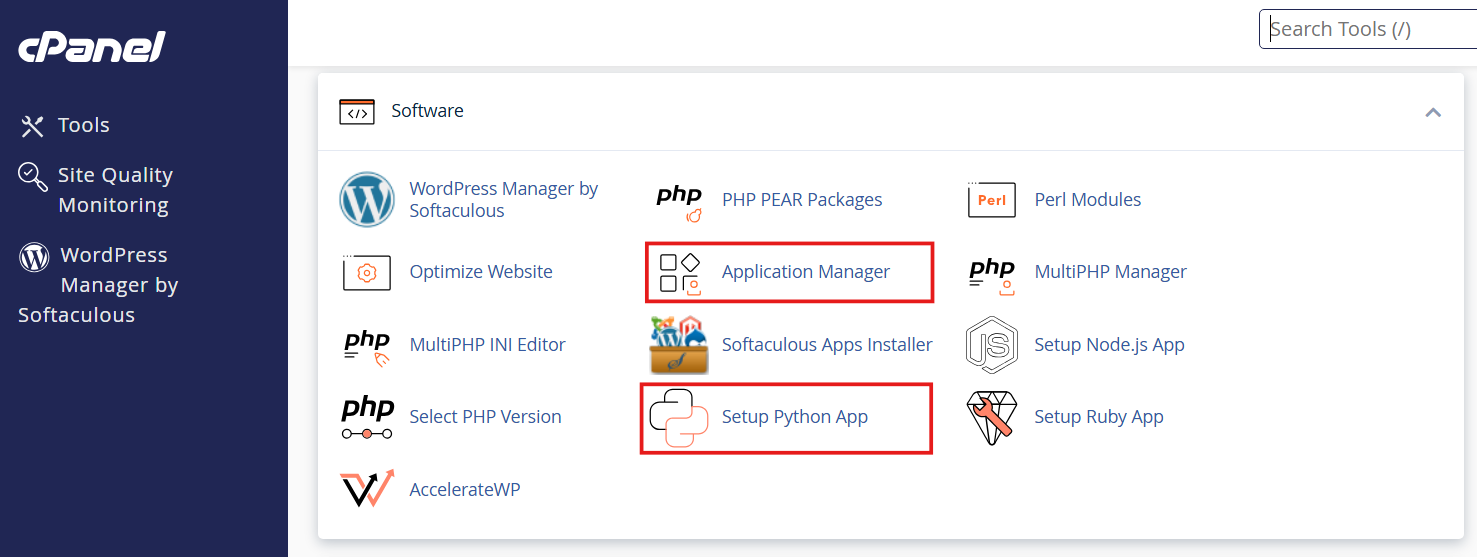The width and height of the screenshot is (1477, 557).
Task: Click the Software section code icon
Action: coord(357,111)
